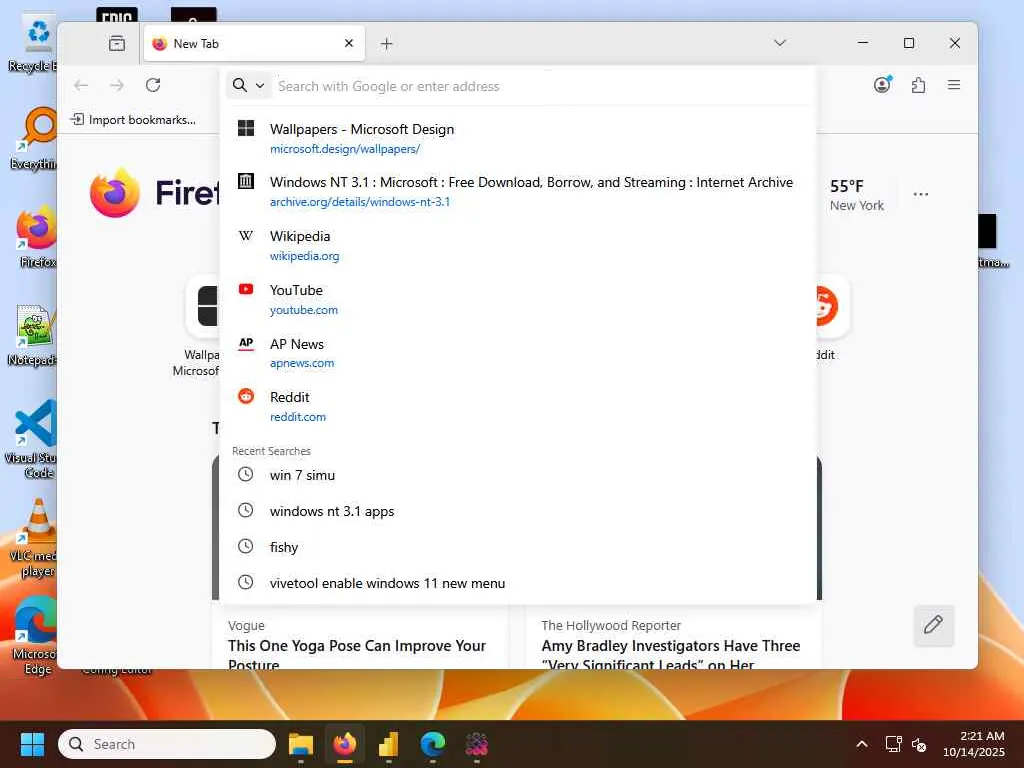1024x768 pixels.
Task: Show hidden system tray icons chevron
Action: point(861,744)
